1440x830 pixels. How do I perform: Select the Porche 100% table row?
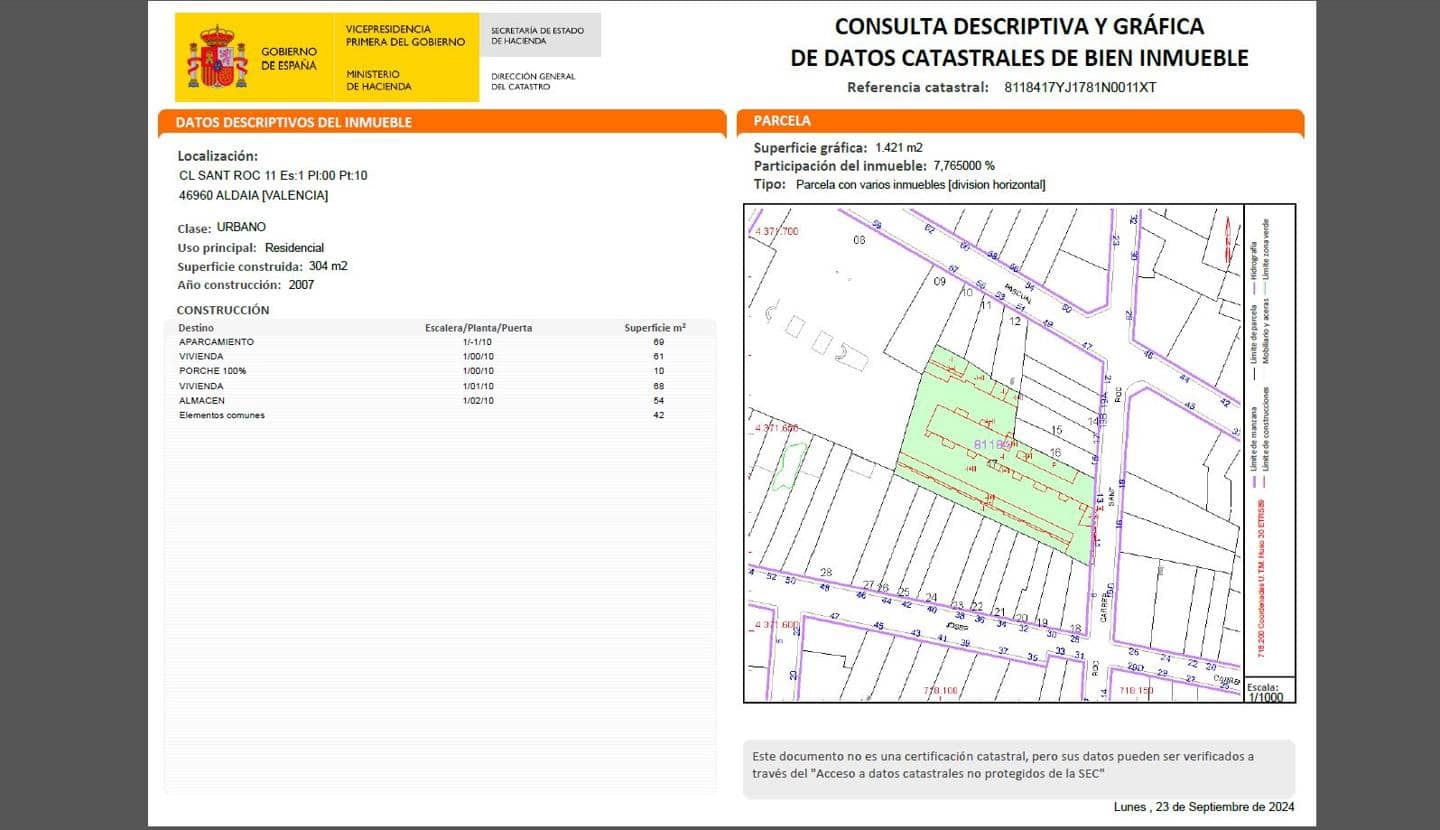(438, 371)
